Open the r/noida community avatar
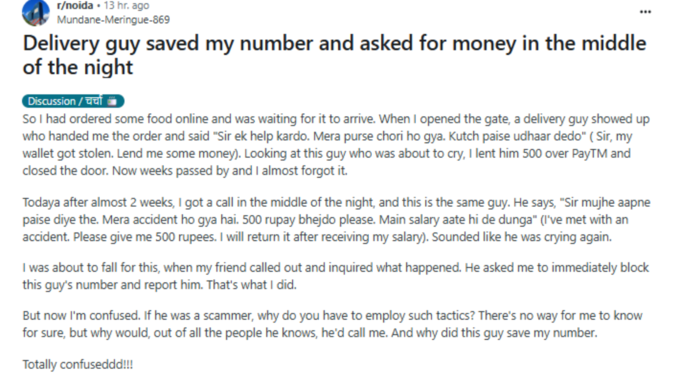The height and width of the screenshot is (383, 680). point(36,12)
